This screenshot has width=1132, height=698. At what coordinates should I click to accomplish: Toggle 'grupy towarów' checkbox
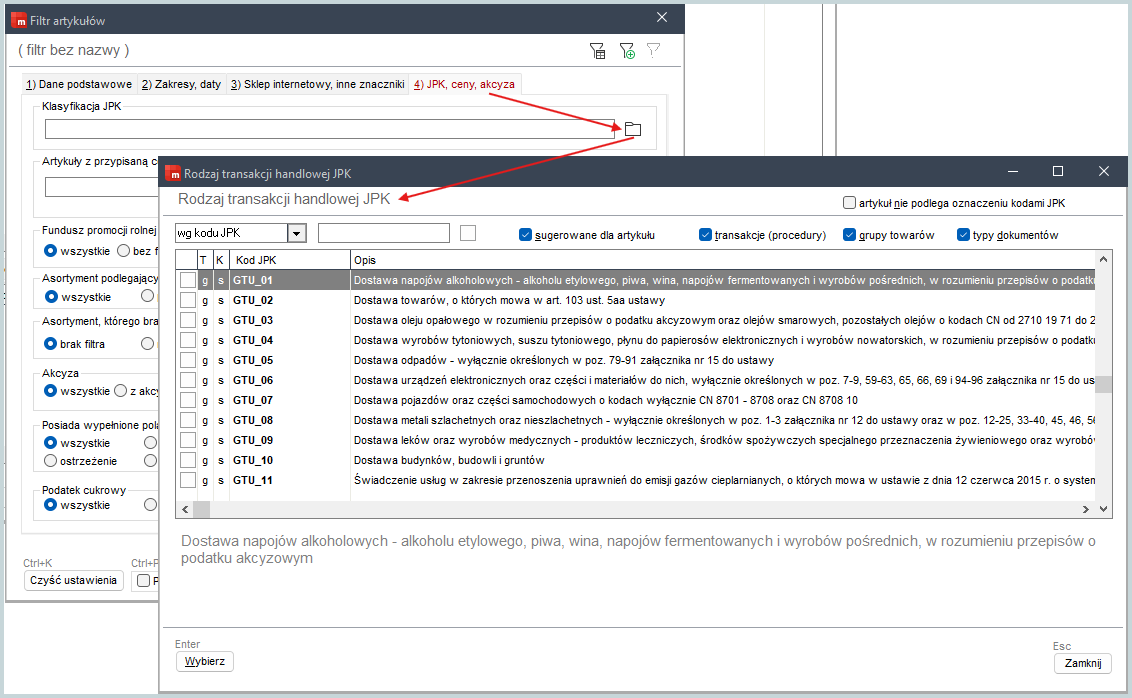(850, 235)
